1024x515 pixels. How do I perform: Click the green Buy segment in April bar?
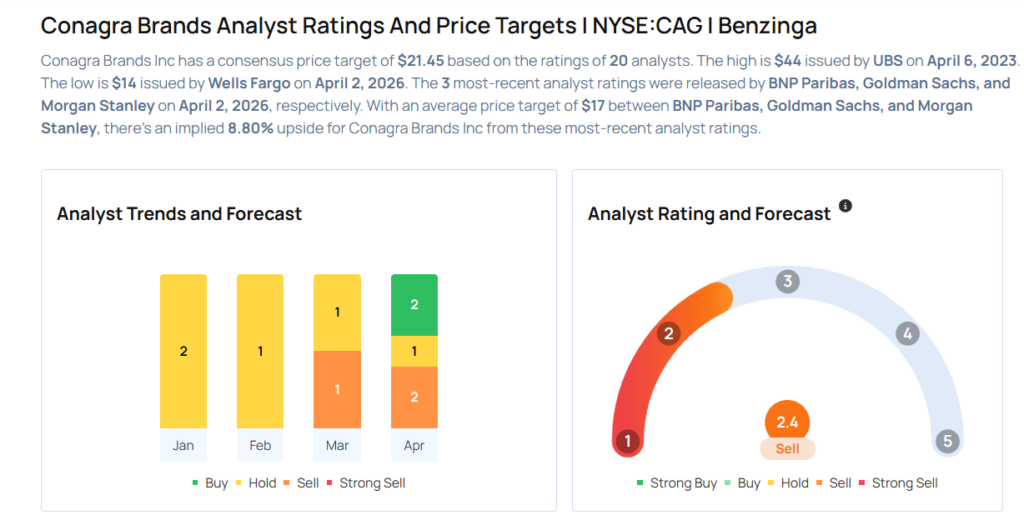pyautogui.click(x=414, y=304)
